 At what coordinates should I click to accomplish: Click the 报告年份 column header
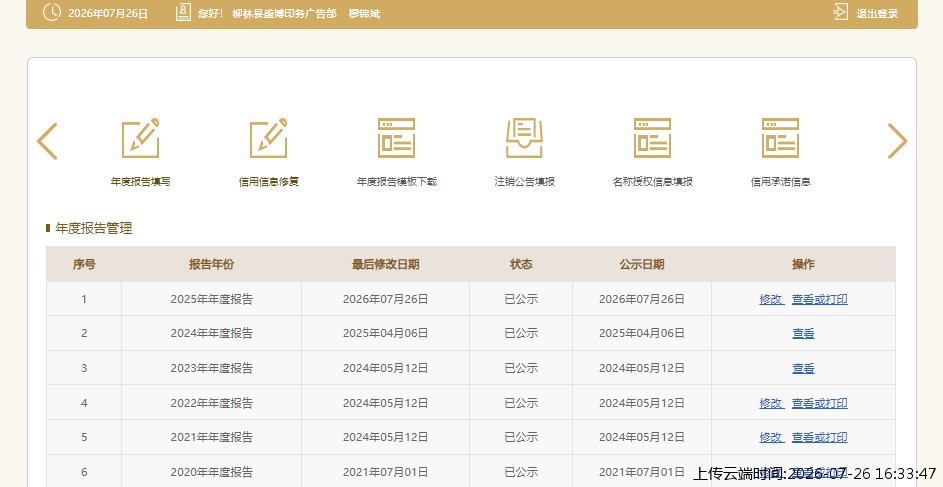coord(211,264)
